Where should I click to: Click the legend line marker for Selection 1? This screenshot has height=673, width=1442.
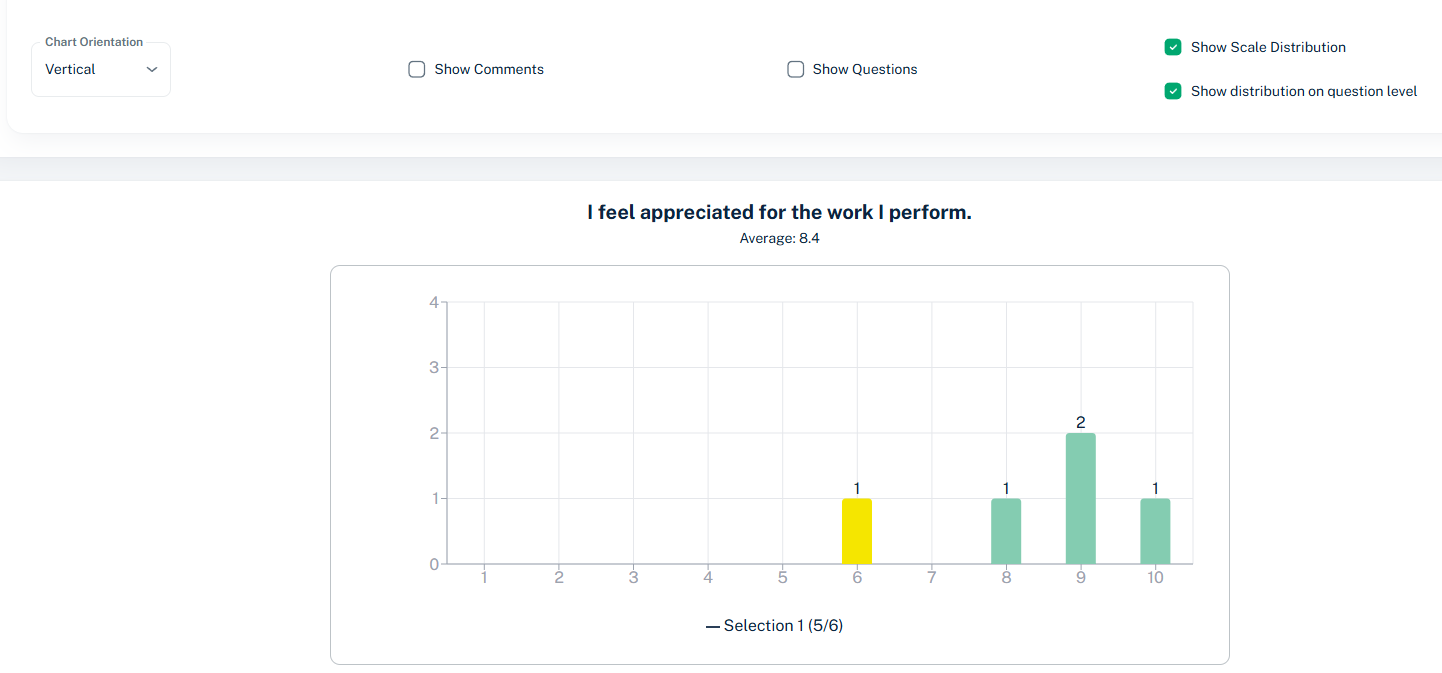[x=713, y=627]
